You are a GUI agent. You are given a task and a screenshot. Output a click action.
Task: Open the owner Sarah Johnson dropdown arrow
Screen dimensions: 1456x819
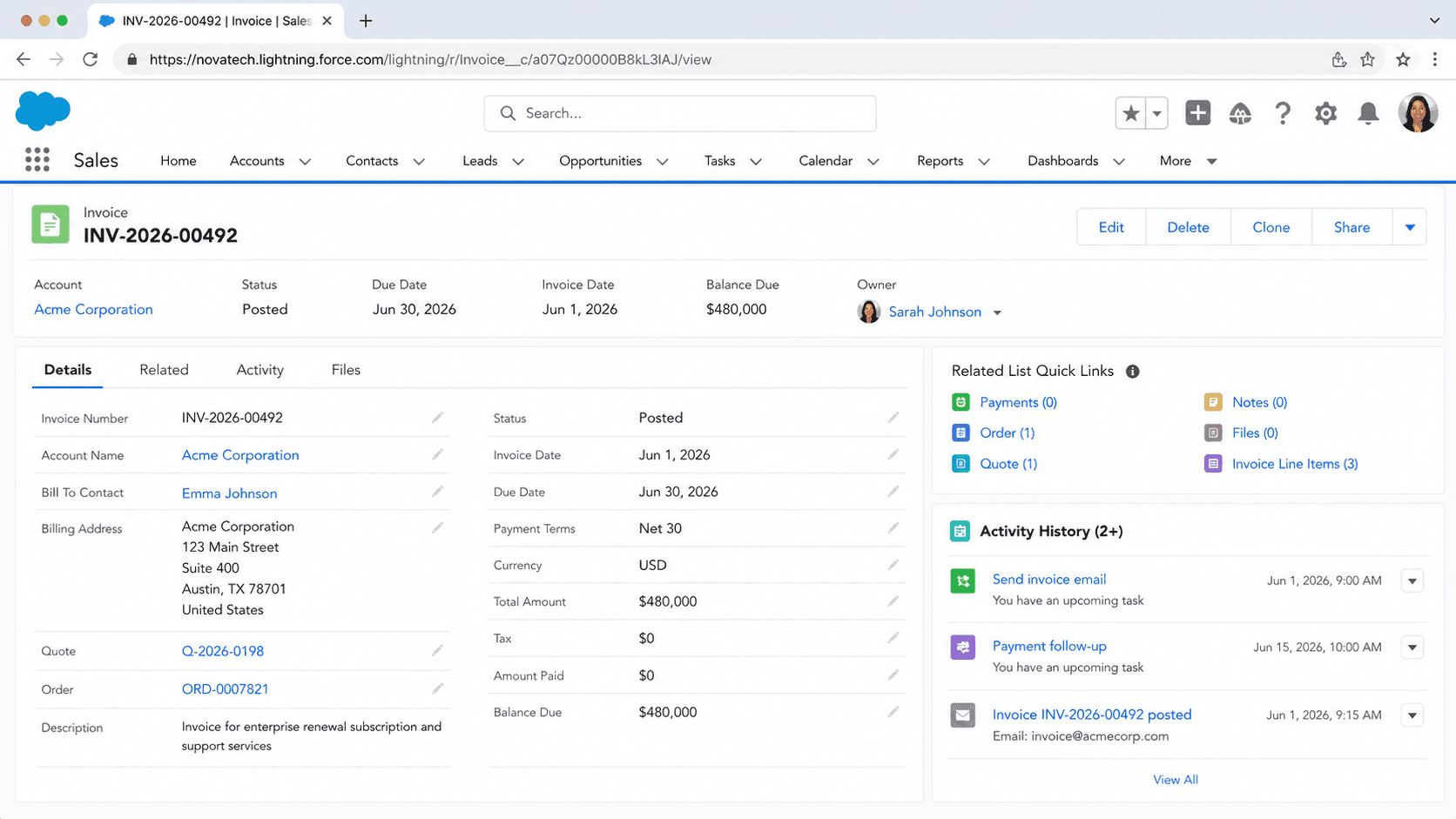tap(997, 312)
